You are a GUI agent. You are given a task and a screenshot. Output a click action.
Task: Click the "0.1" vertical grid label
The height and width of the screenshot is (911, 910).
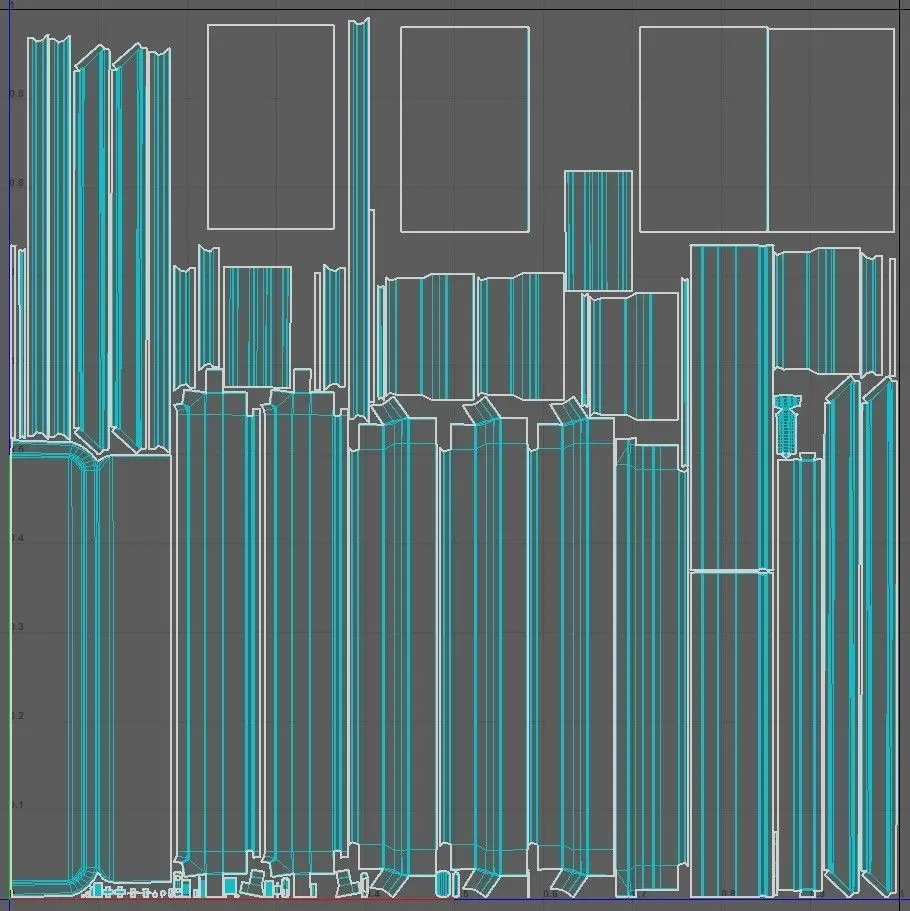point(17,805)
